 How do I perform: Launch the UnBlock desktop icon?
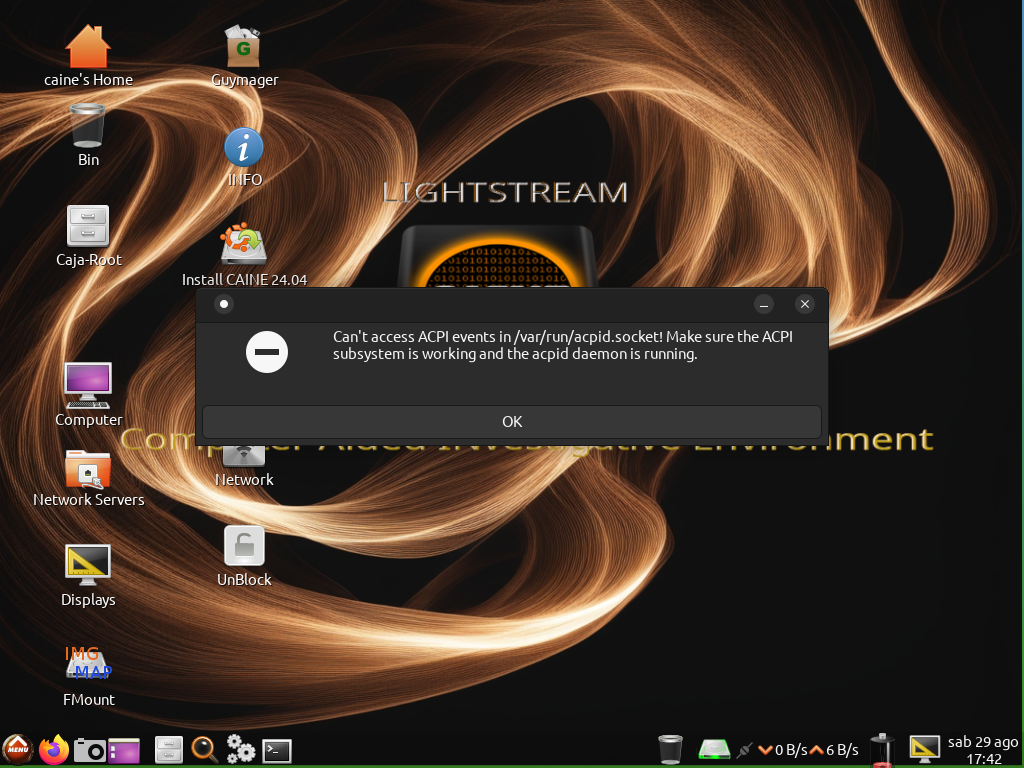click(244, 556)
